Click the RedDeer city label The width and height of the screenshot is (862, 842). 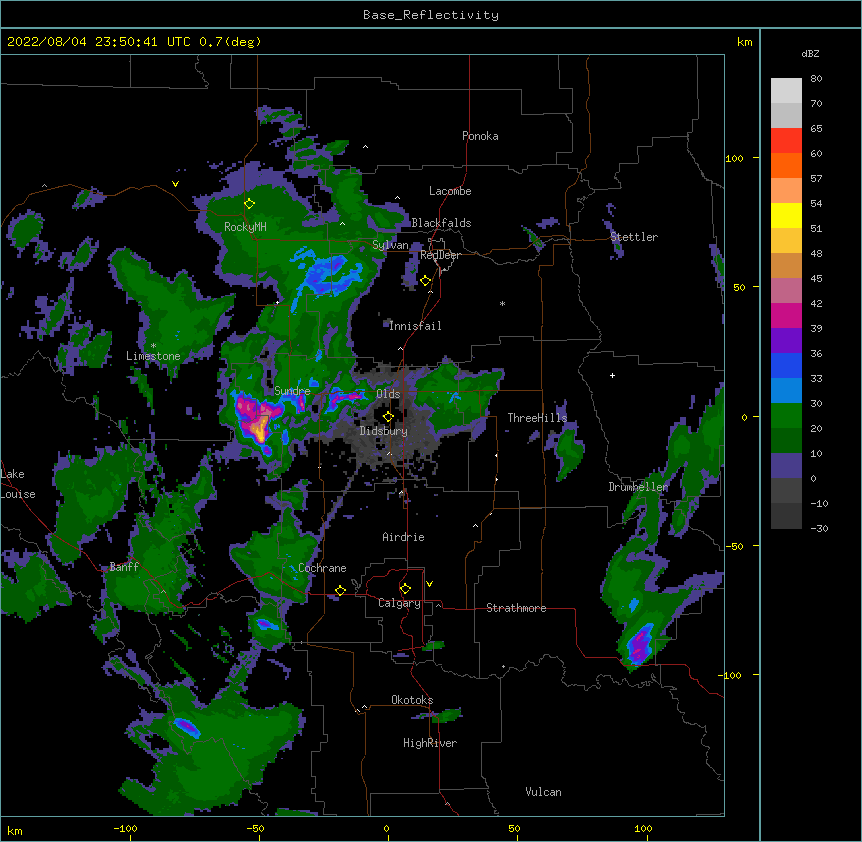[x=440, y=255]
